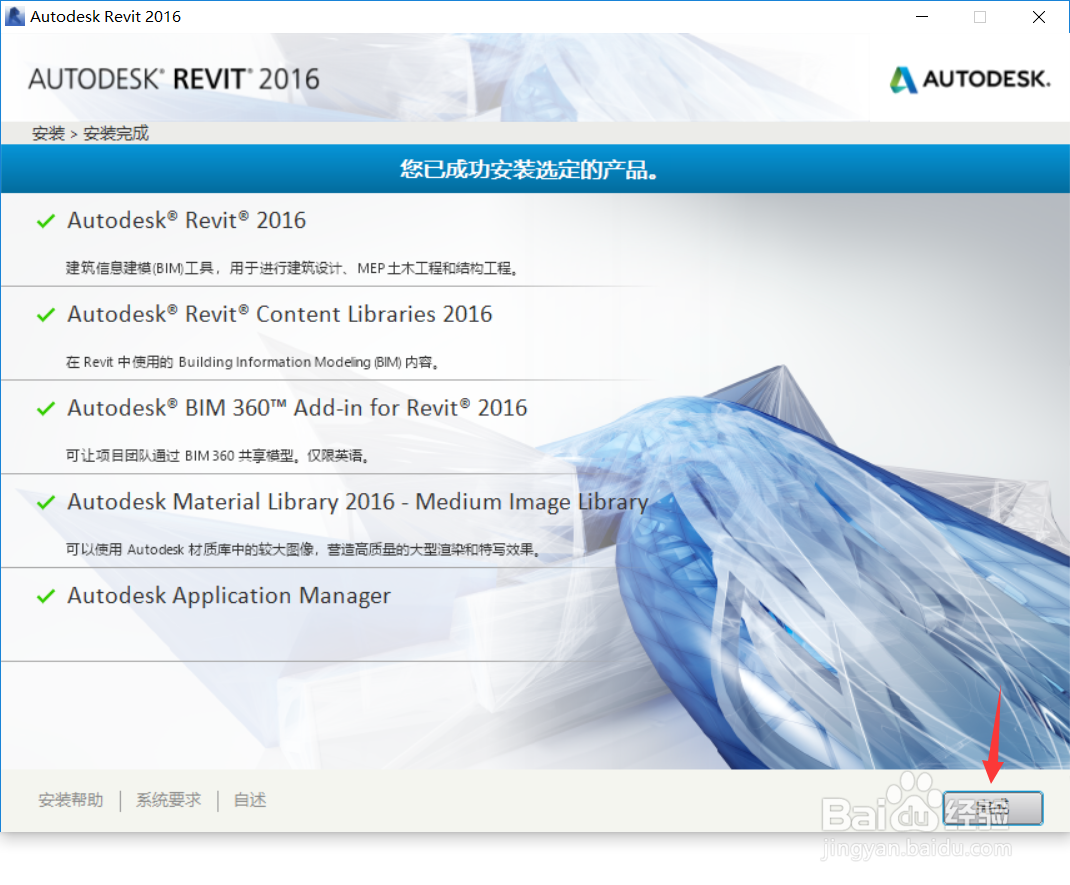Image resolution: width=1070 pixels, height=885 pixels.
Task: Click the Finish button at bottom right
Action: pyautogui.click(x=993, y=809)
